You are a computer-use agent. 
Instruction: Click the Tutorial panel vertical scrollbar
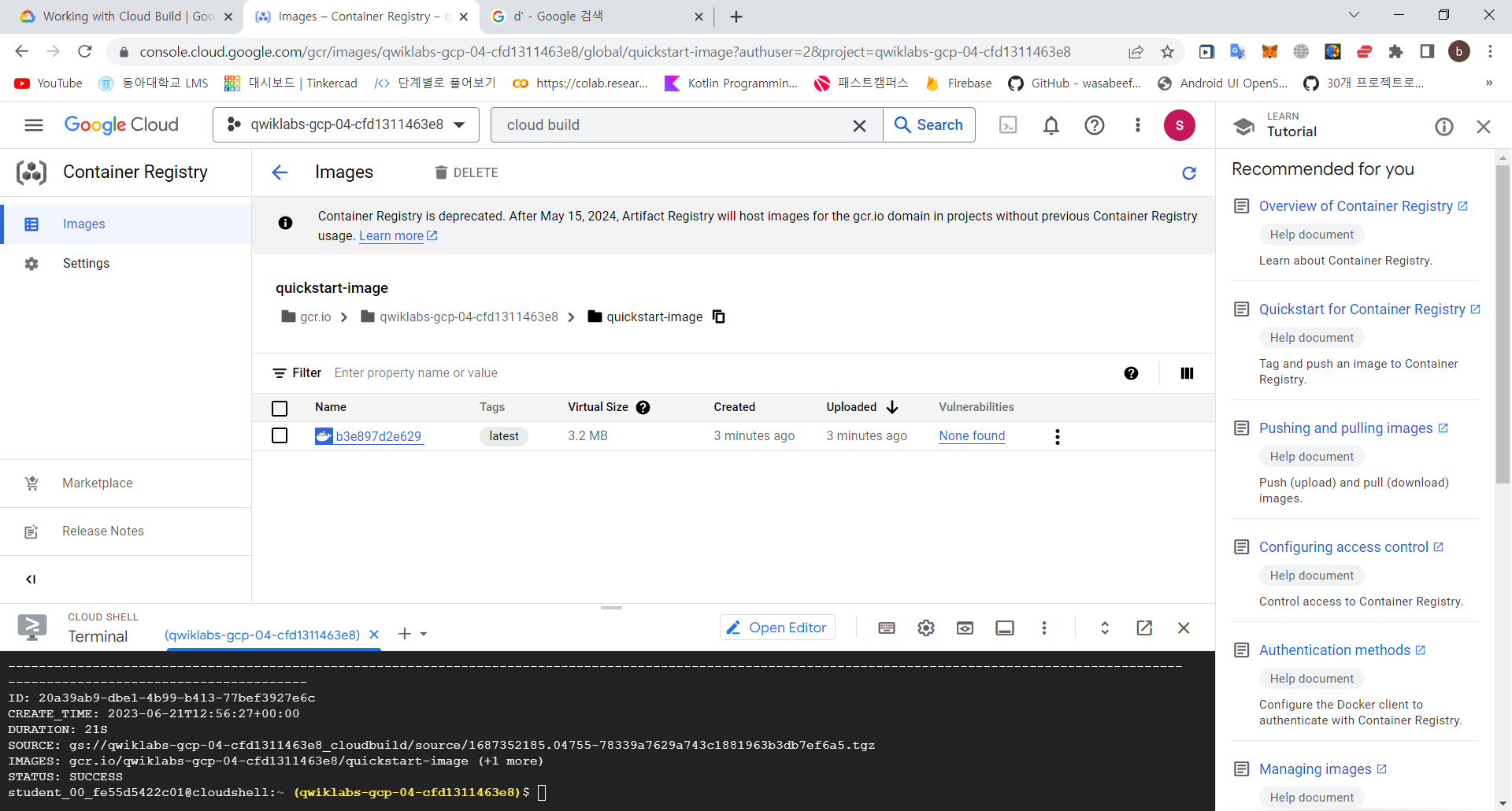[1503, 323]
